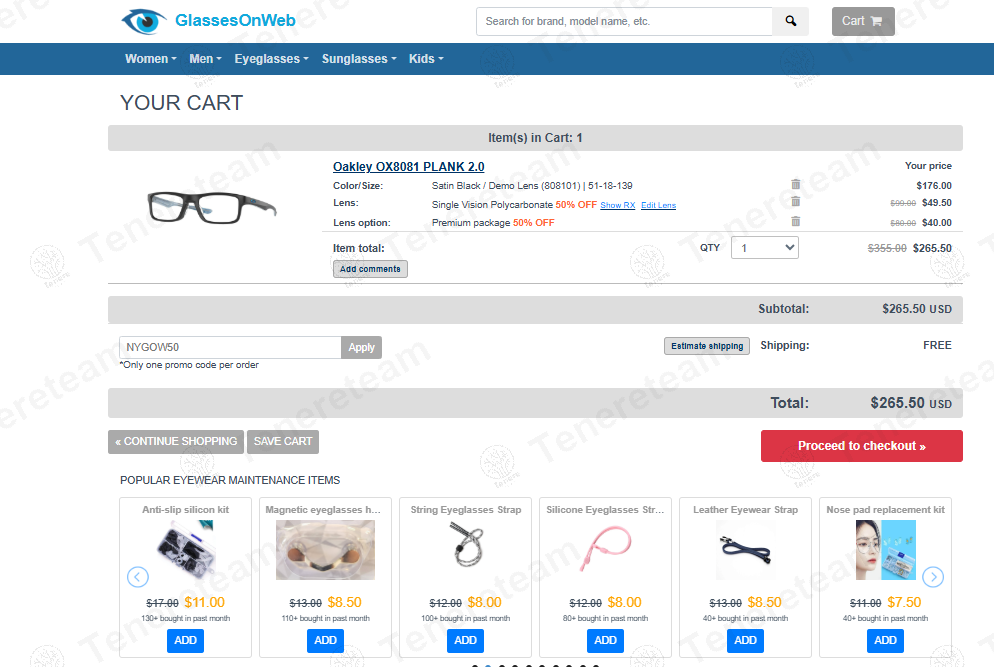Click the search magnifier icon button
This screenshot has height=667, width=994.
pyautogui.click(x=790, y=21)
